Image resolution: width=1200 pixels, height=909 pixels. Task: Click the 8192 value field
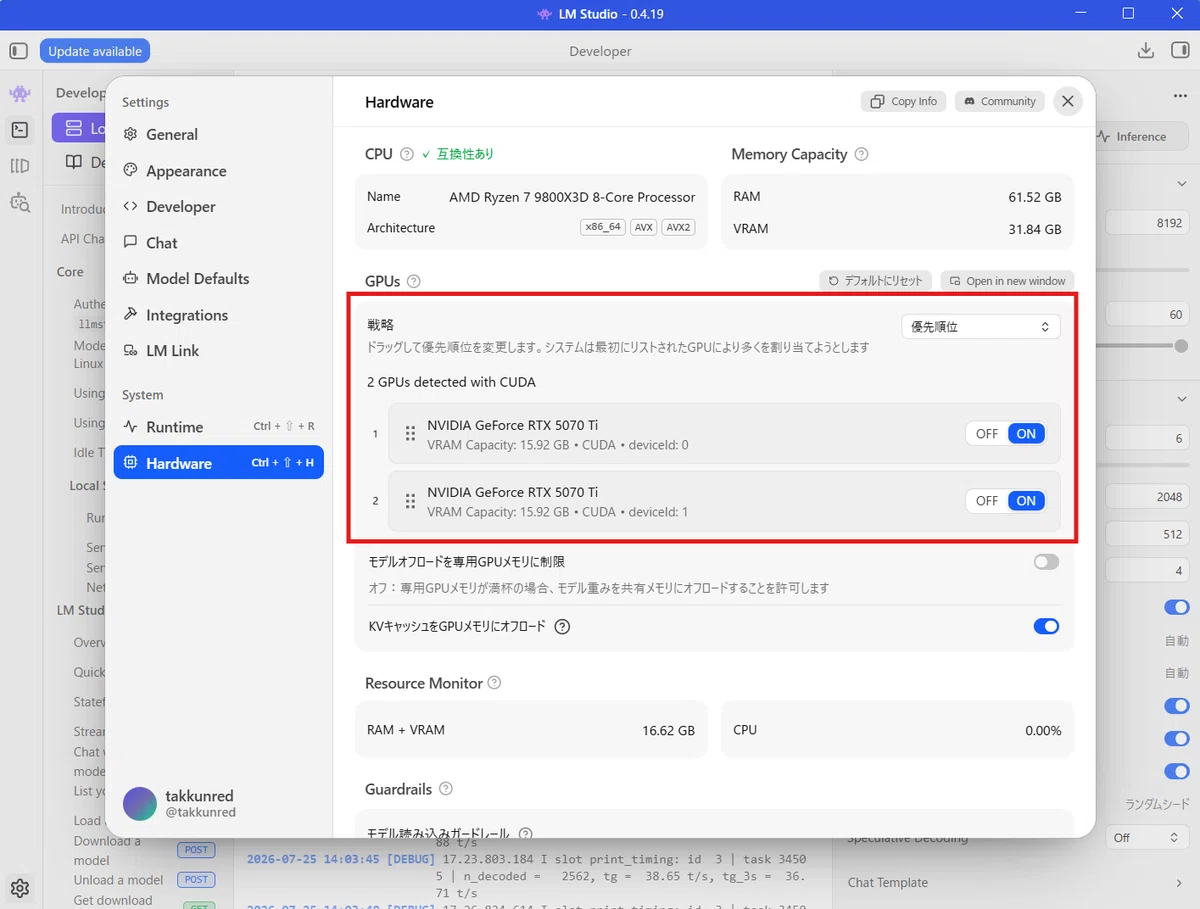tap(1146, 224)
